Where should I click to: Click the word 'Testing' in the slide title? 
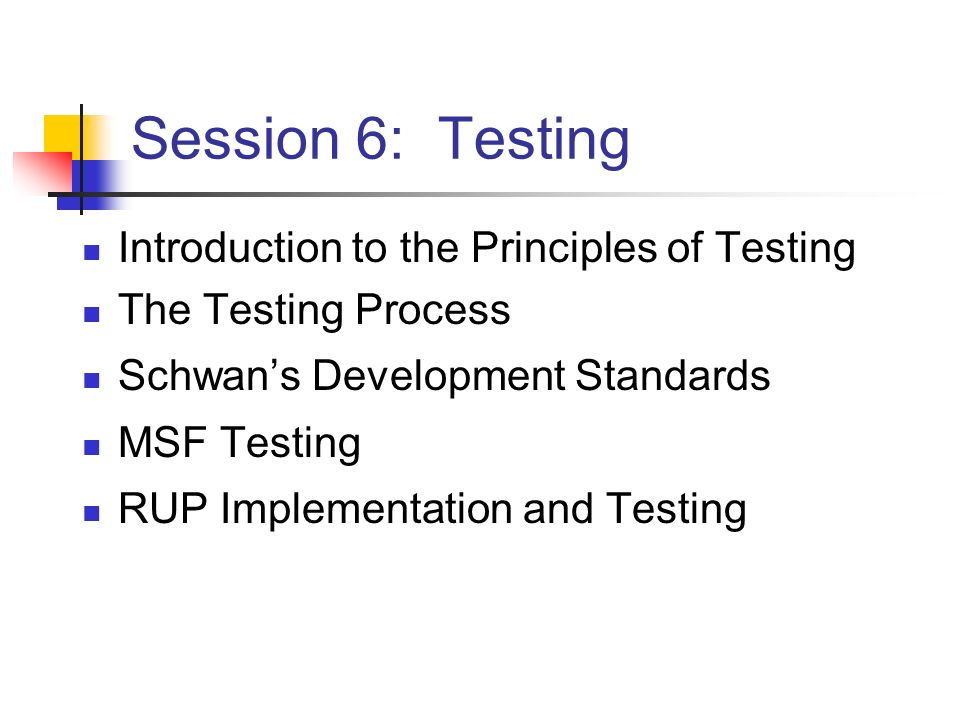[534, 141]
